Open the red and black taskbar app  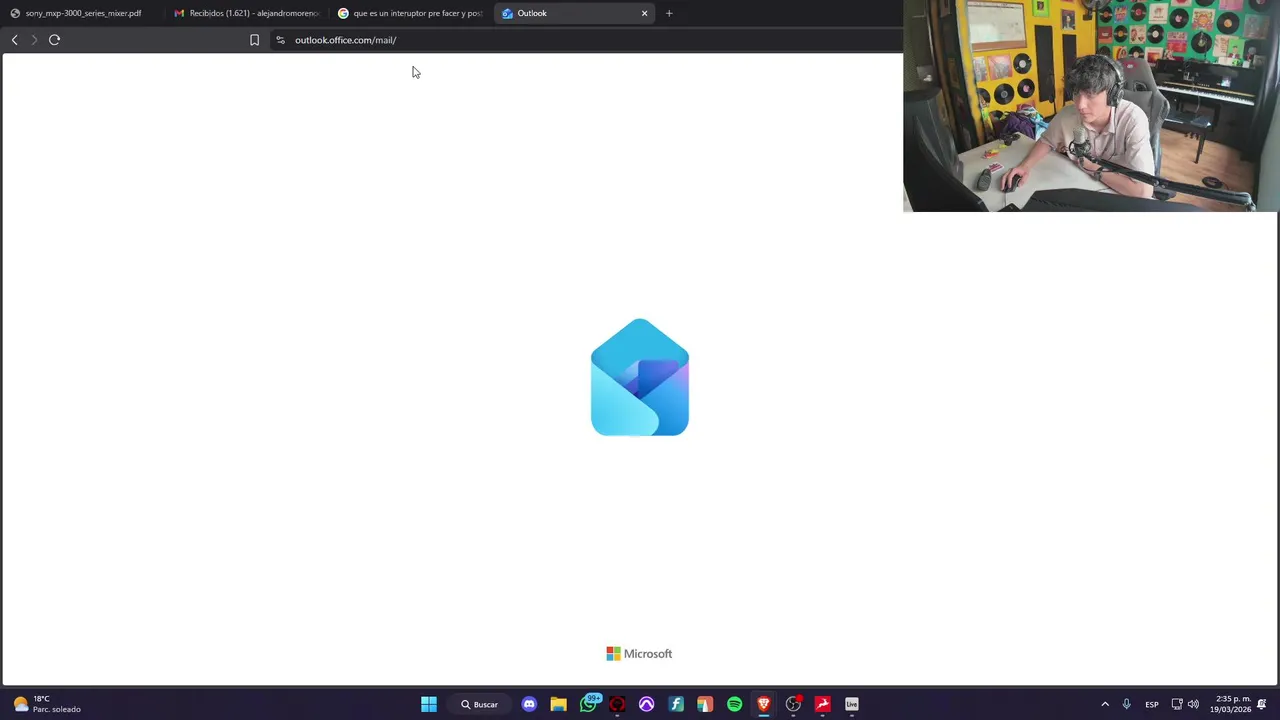coord(617,704)
